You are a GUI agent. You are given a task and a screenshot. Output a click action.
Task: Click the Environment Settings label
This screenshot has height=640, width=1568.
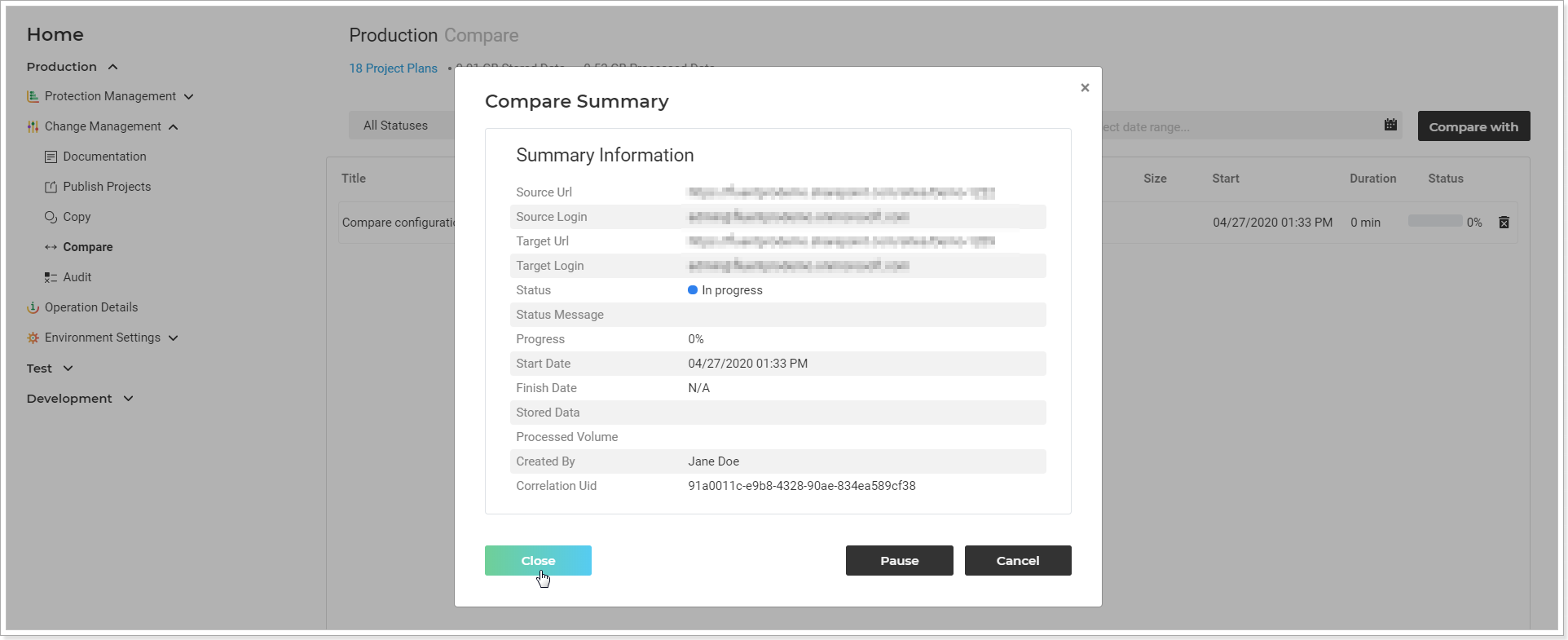[103, 338]
